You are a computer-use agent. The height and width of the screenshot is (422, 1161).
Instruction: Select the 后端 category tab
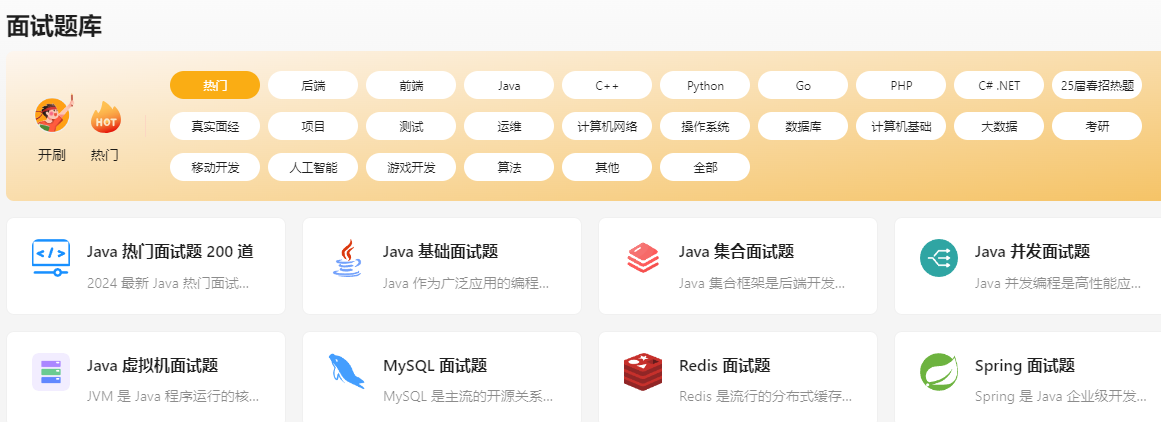tap(313, 85)
